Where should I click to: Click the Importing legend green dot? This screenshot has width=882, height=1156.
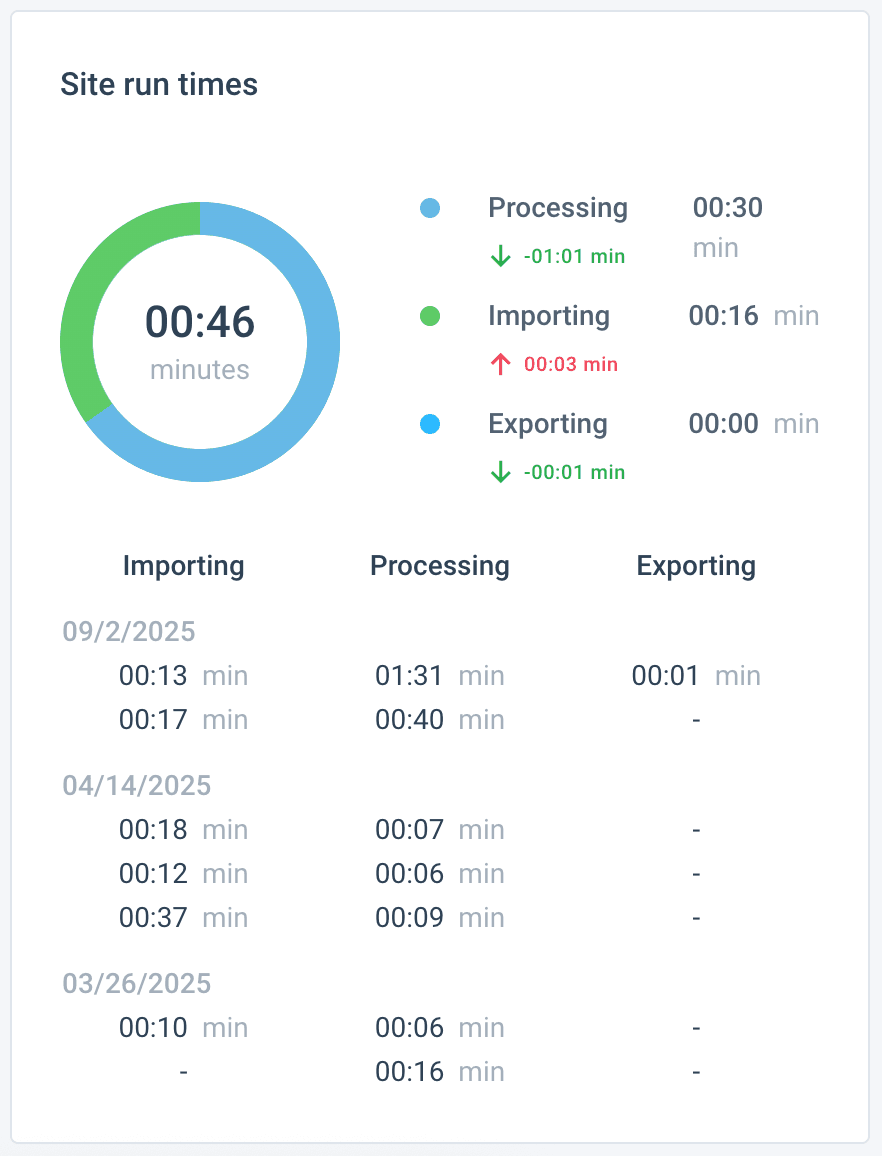[x=430, y=317]
